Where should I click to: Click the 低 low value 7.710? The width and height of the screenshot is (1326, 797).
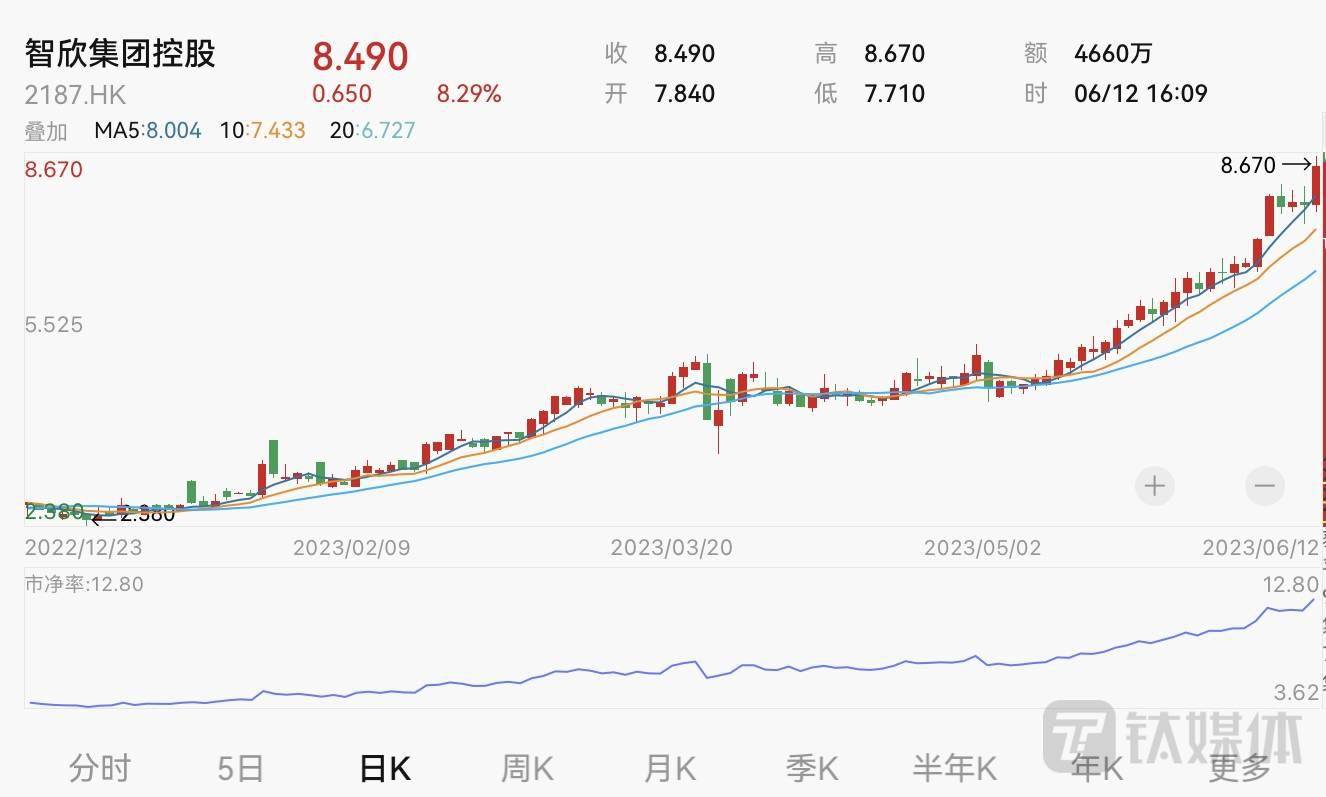(895, 94)
